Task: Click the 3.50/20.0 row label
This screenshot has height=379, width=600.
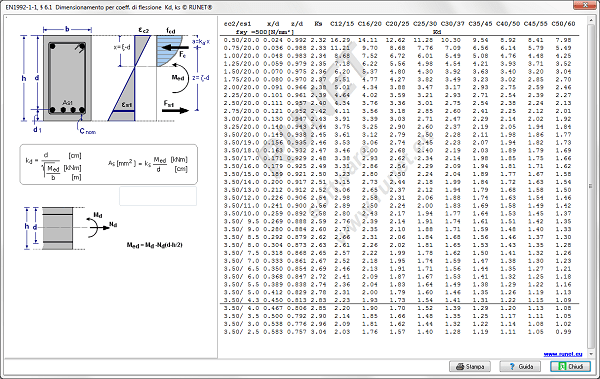Action: [x=241, y=135]
